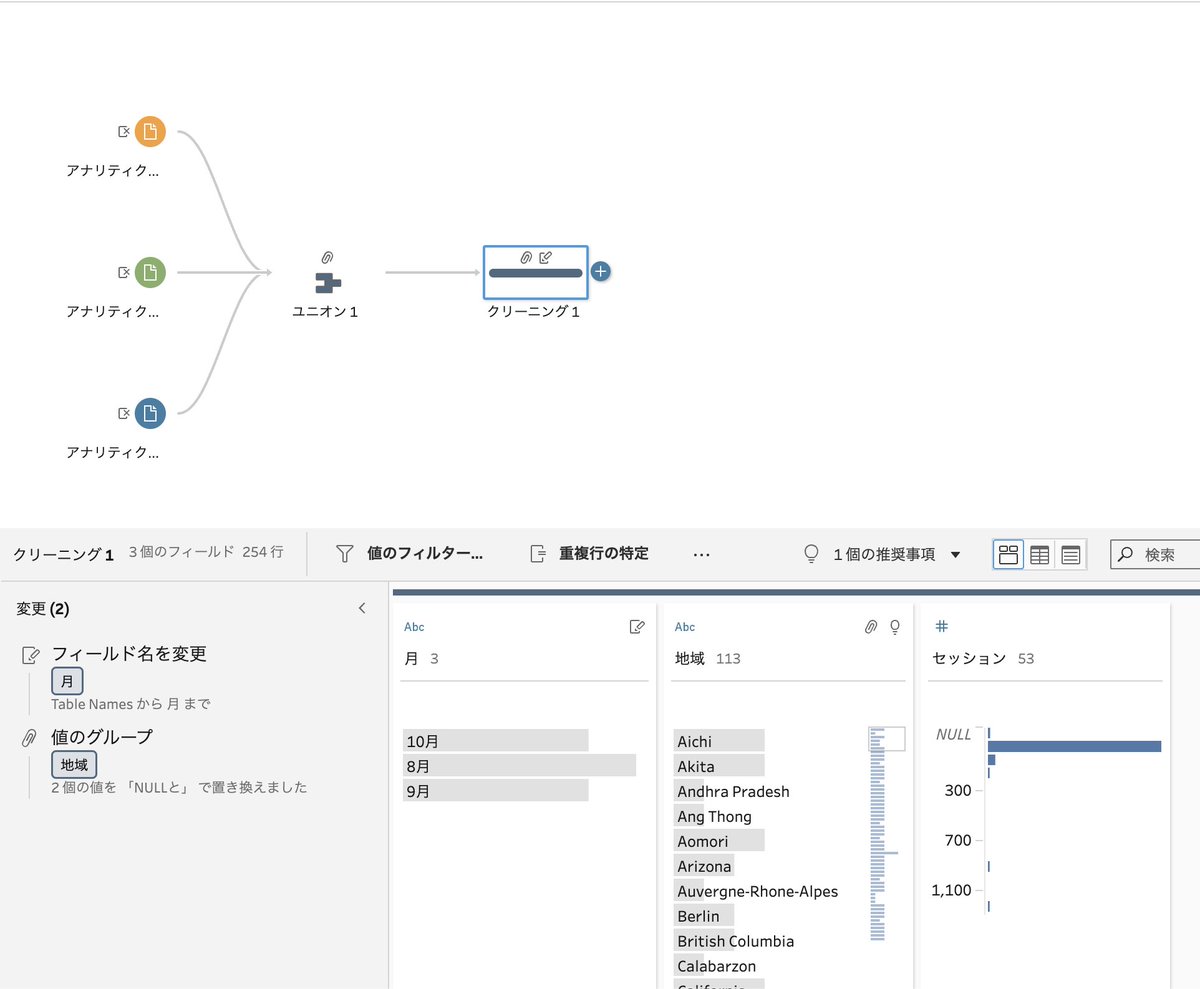Select the Auvergne-Rhone-Alpes value
The height and width of the screenshot is (989, 1200).
[757, 891]
